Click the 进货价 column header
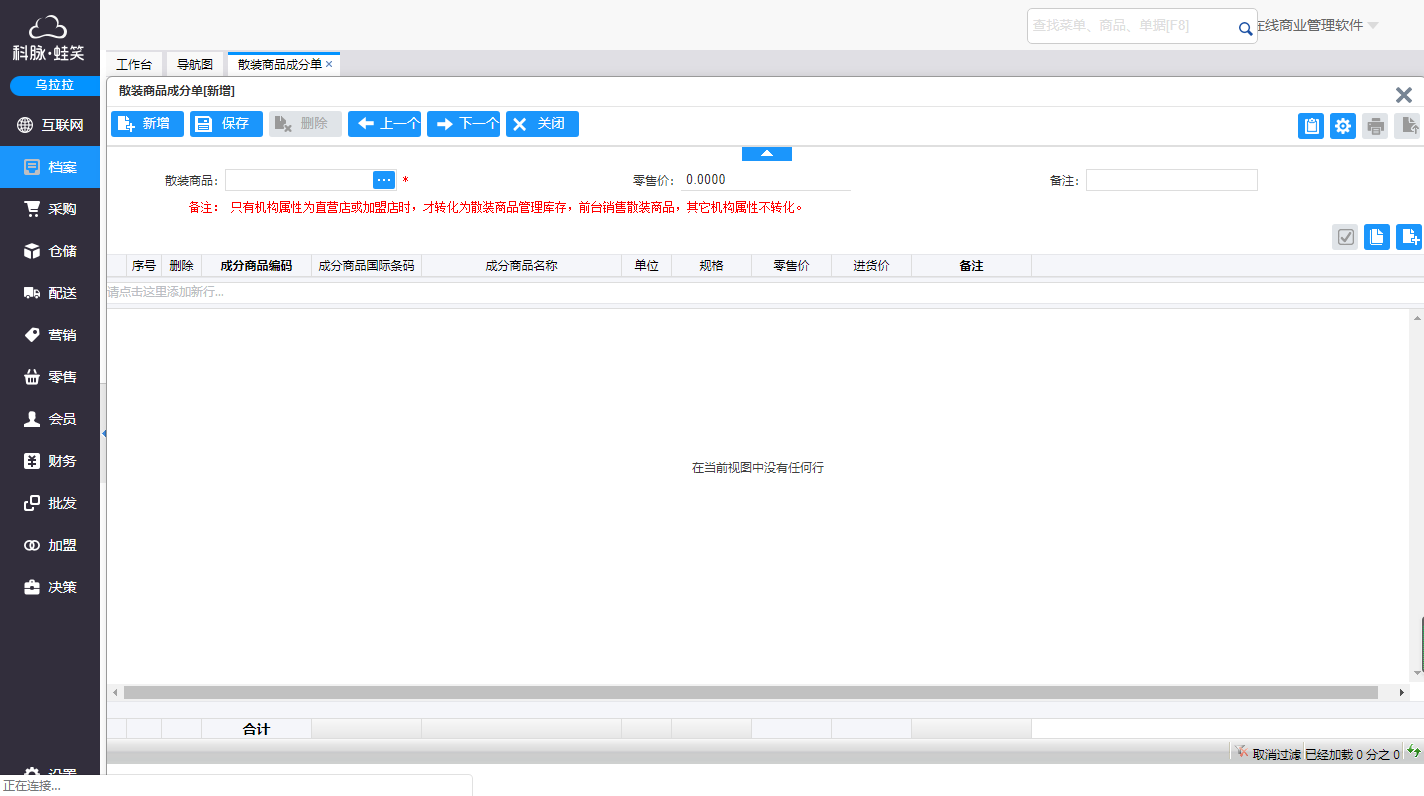The image size is (1424, 796). click(x=871, y=266)
